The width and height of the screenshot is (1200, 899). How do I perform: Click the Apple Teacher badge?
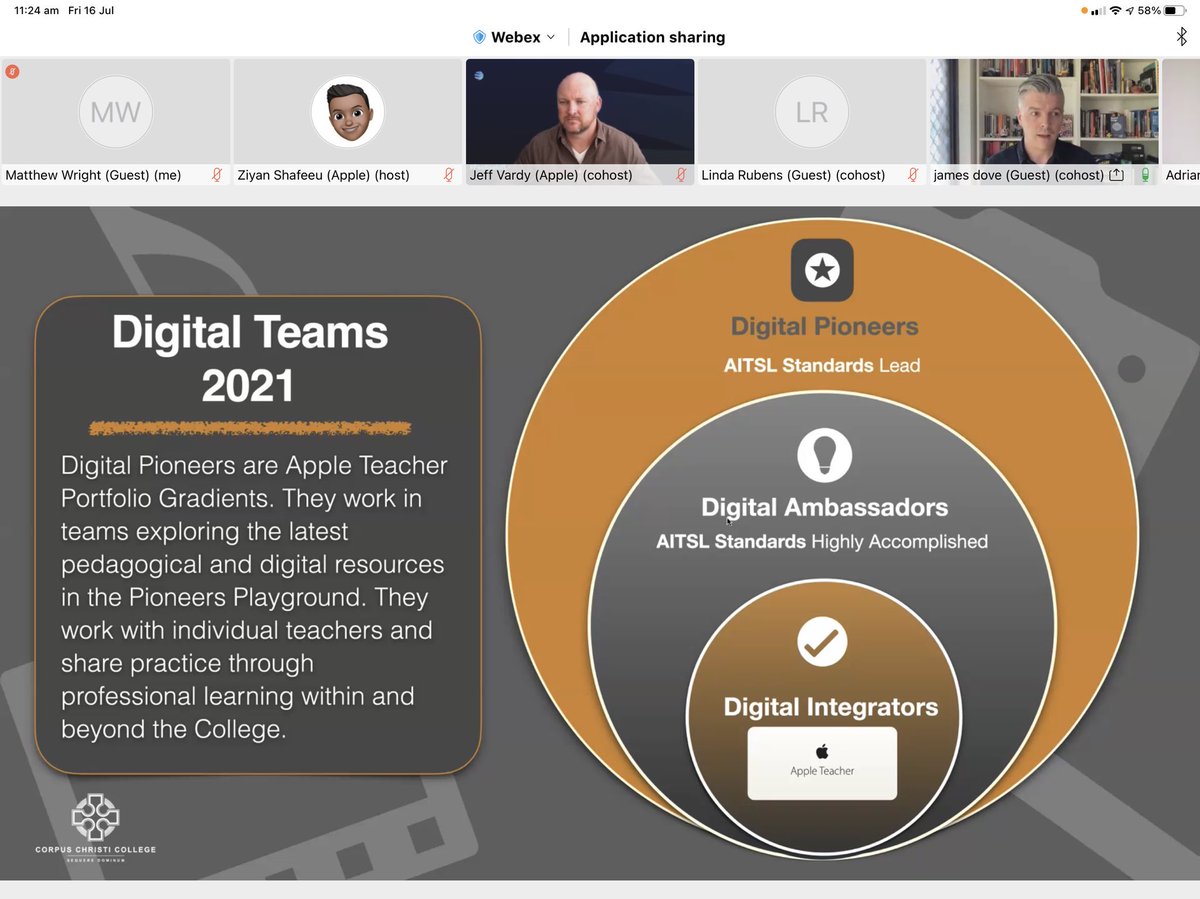pos(822,763)
